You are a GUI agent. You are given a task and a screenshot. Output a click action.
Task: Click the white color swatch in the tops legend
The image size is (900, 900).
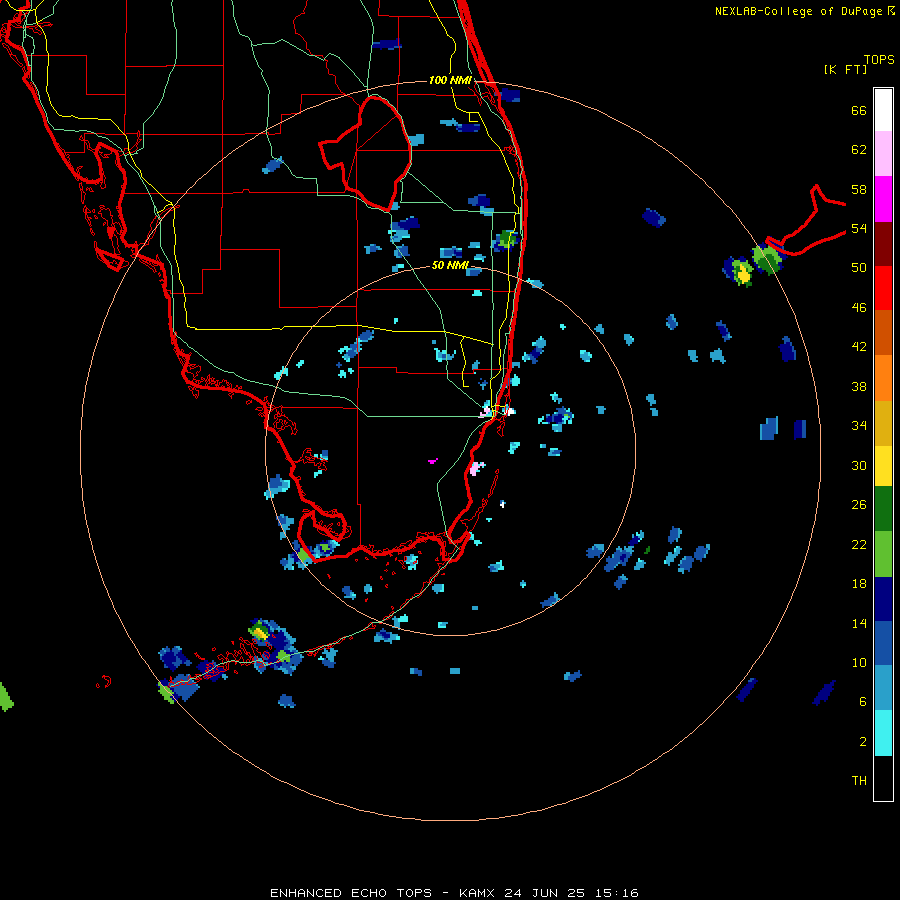pyautogui.click(x=883, y=110)
